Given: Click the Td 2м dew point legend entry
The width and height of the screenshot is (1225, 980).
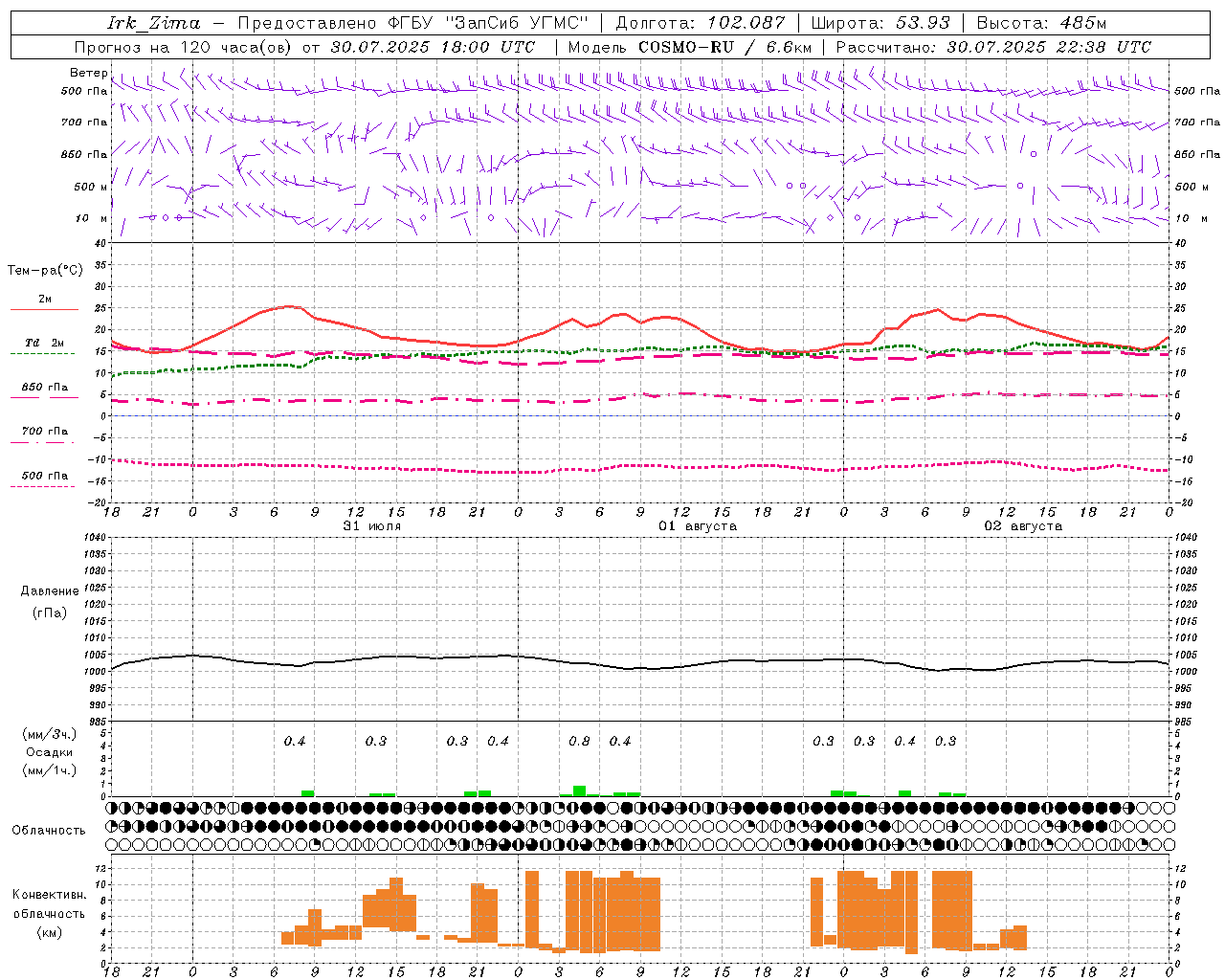Looking at the screenshot, I should 45,343.
